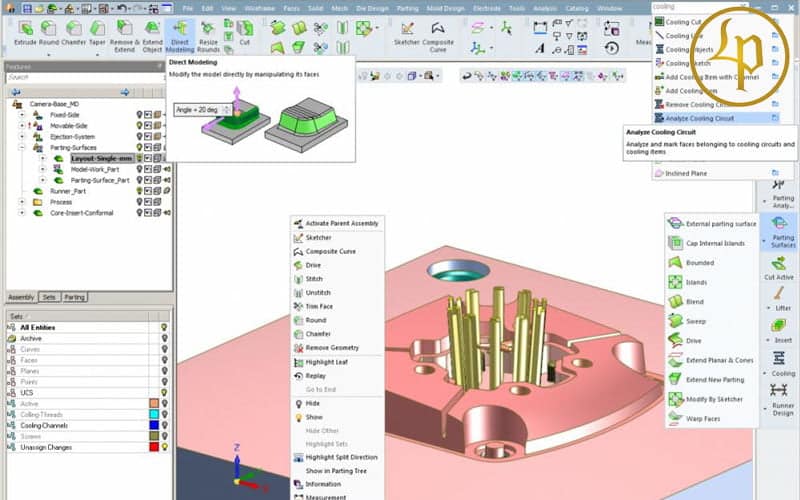This screenshot has height=500, width=800.
Task: Toggle UCS set visibility light bulb
Action: pos(164,392)
